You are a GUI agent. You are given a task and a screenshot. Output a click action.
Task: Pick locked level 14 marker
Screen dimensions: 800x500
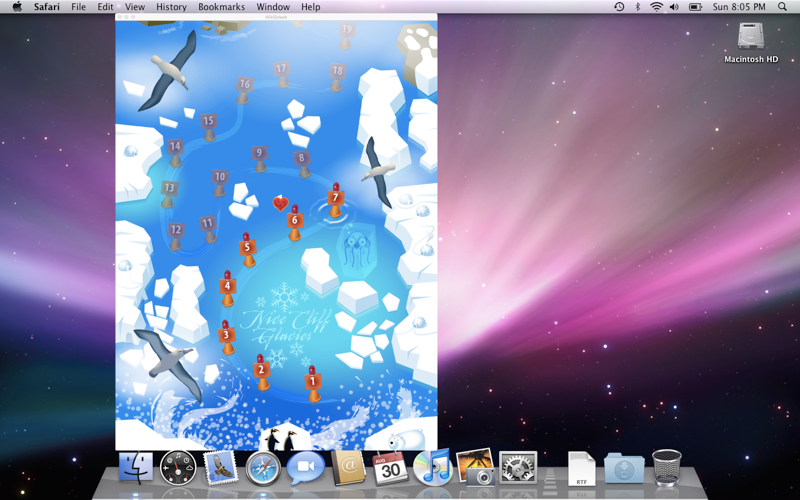pyautogui.click(x=175, y=153)
